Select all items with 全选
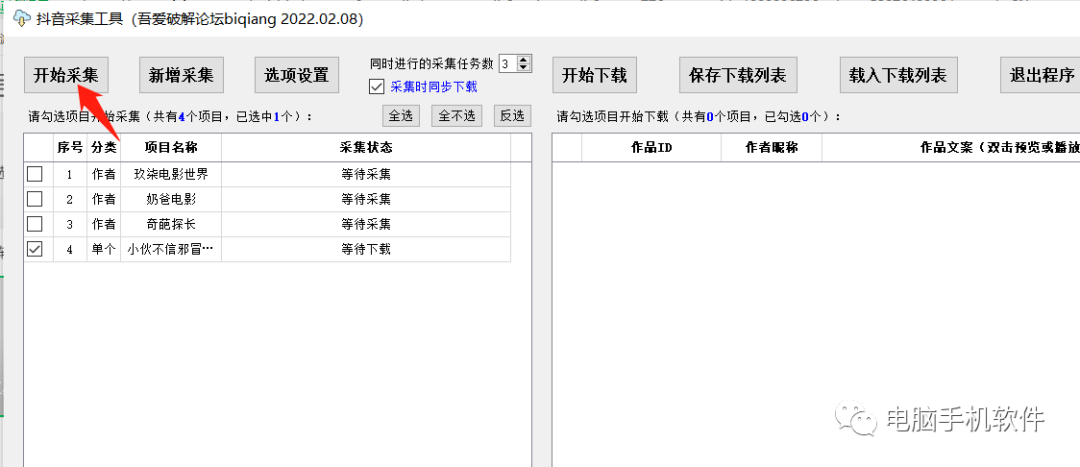 click(401, 116)
